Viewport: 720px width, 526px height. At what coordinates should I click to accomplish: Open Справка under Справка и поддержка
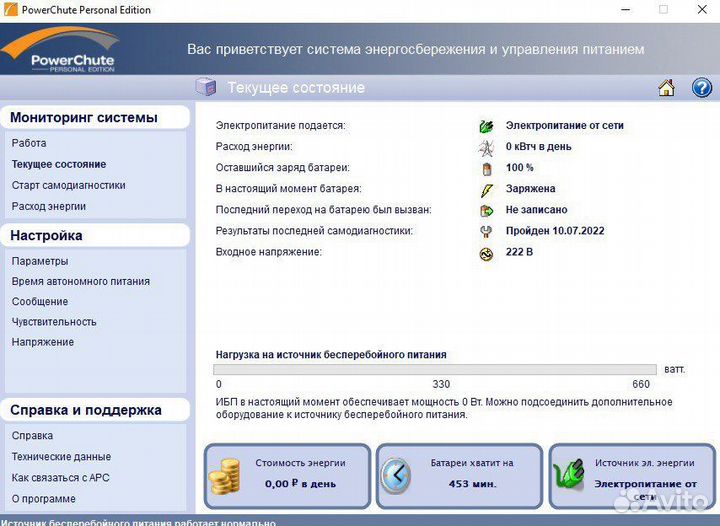pyautogui.click(x=32, y=436)
